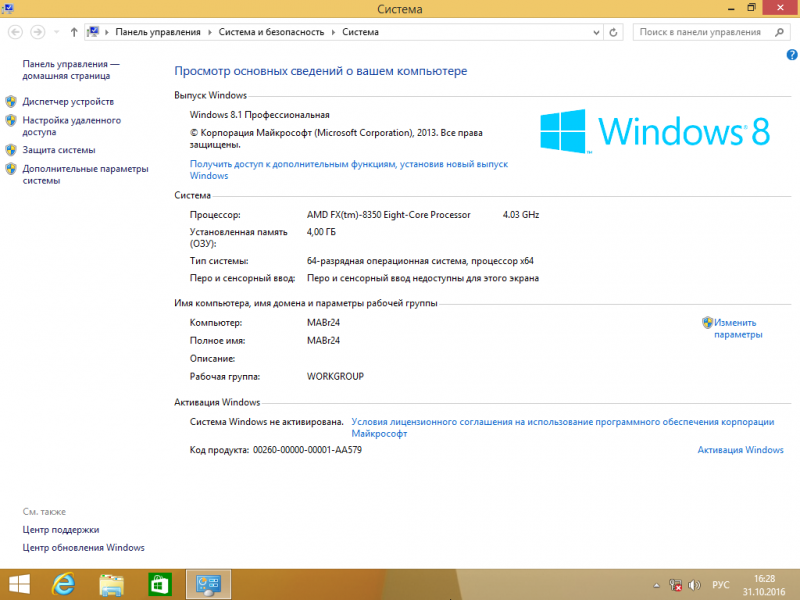This screenshot has height=600, width=800.
Task: Select 'Система и безопасность' breadcrumb
Action: [x=271, y=32]
